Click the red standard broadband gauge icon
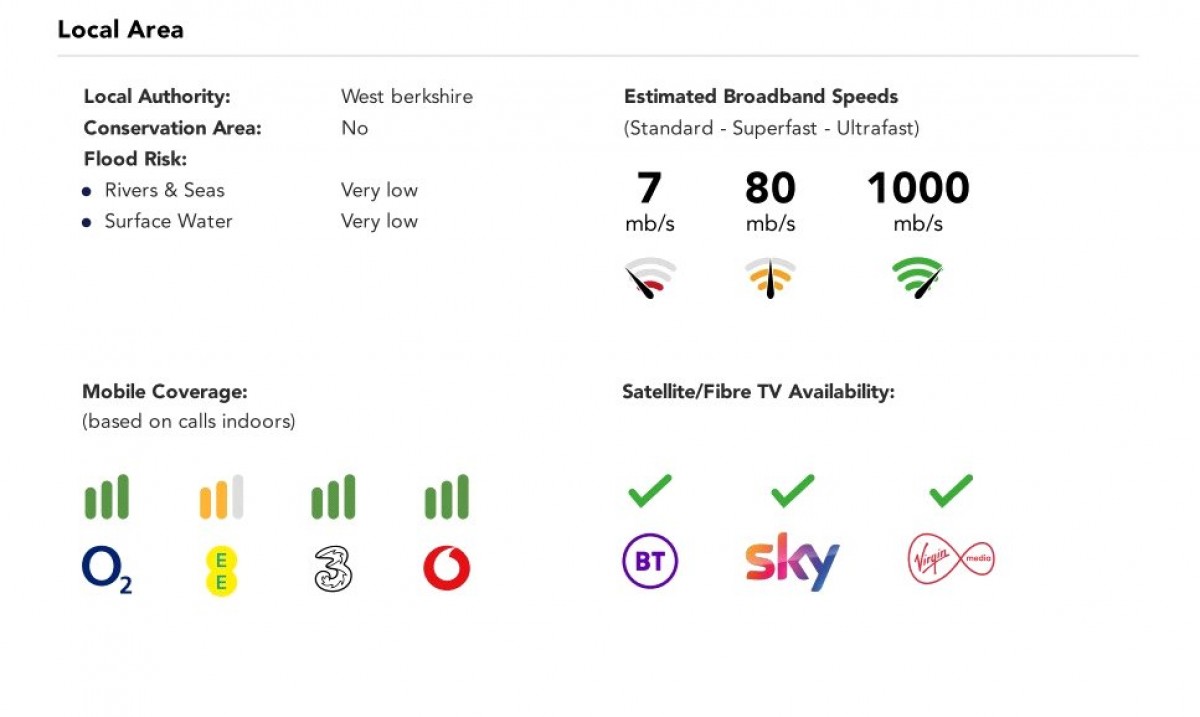Viewport: 1200px width, 717px height. click(x=651, y=279)
